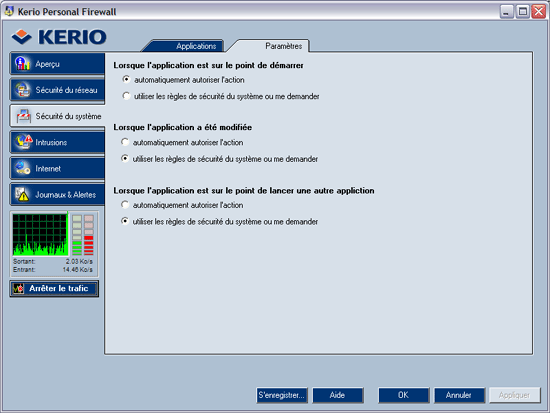Select the Sécurité du système icon
The width and height of the screenshot is (550, 413).
coord(24,116)
